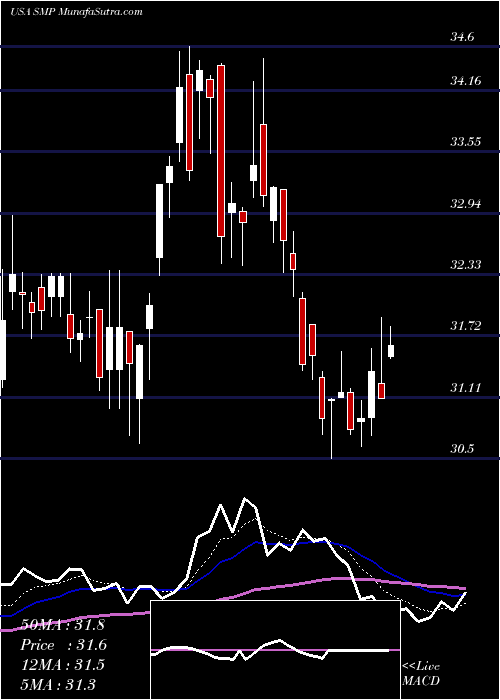Select the 34.6 price axis label
500x700 pixels.
coord(462,37)
